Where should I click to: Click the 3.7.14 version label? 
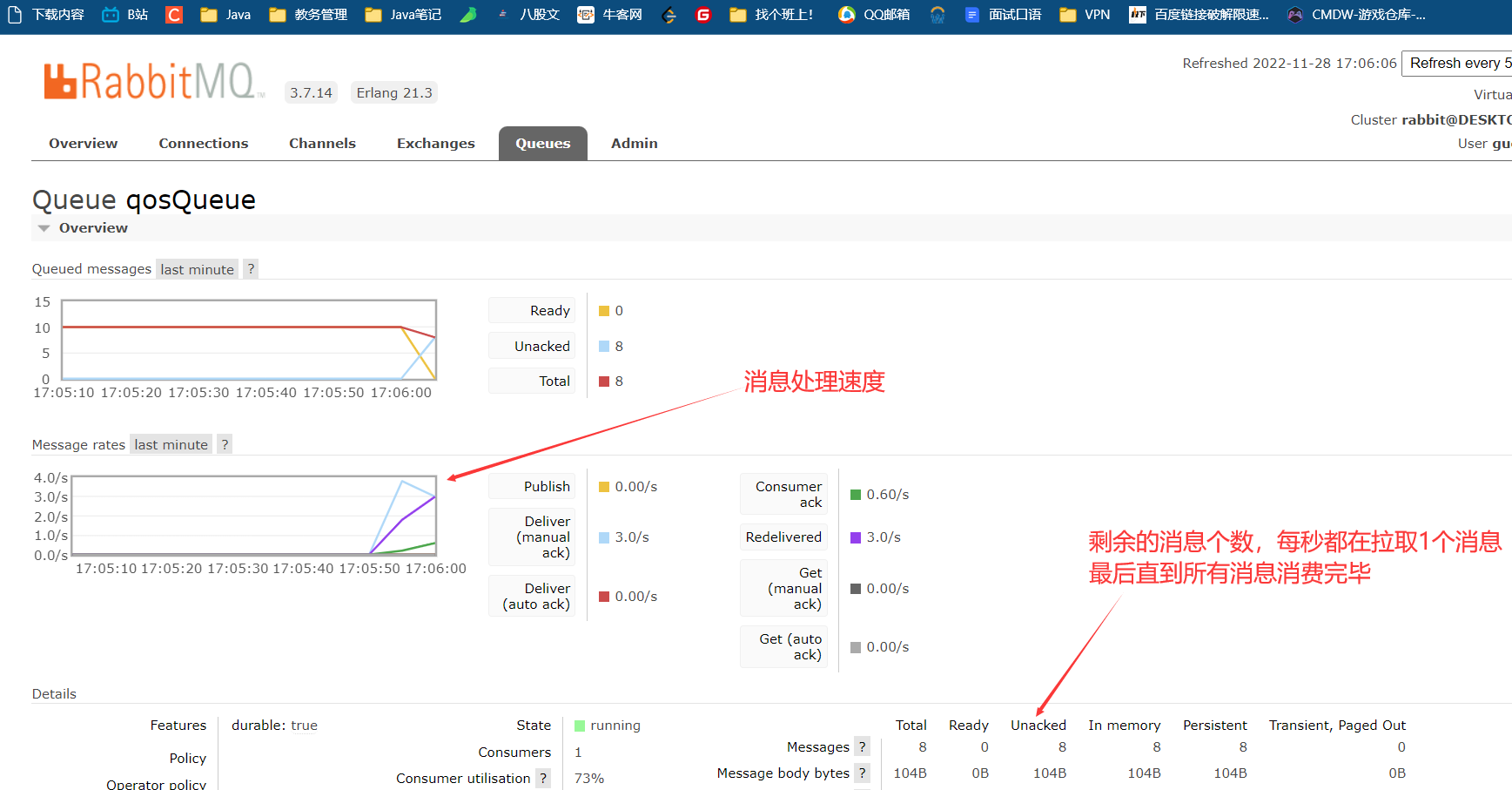[312, 93]
